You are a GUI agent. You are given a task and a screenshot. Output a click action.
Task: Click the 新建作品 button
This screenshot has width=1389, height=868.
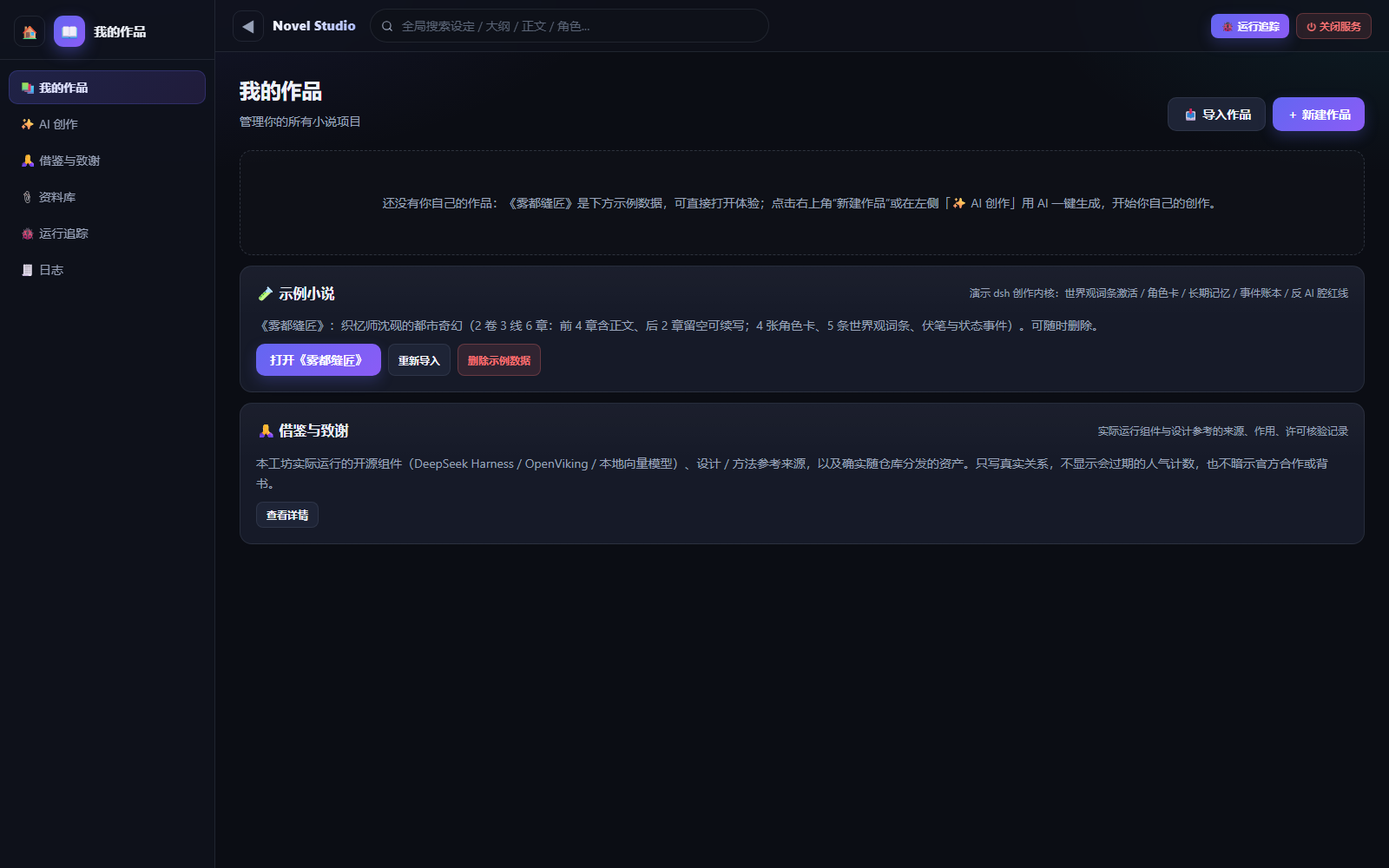click(x=1319, y=115)
